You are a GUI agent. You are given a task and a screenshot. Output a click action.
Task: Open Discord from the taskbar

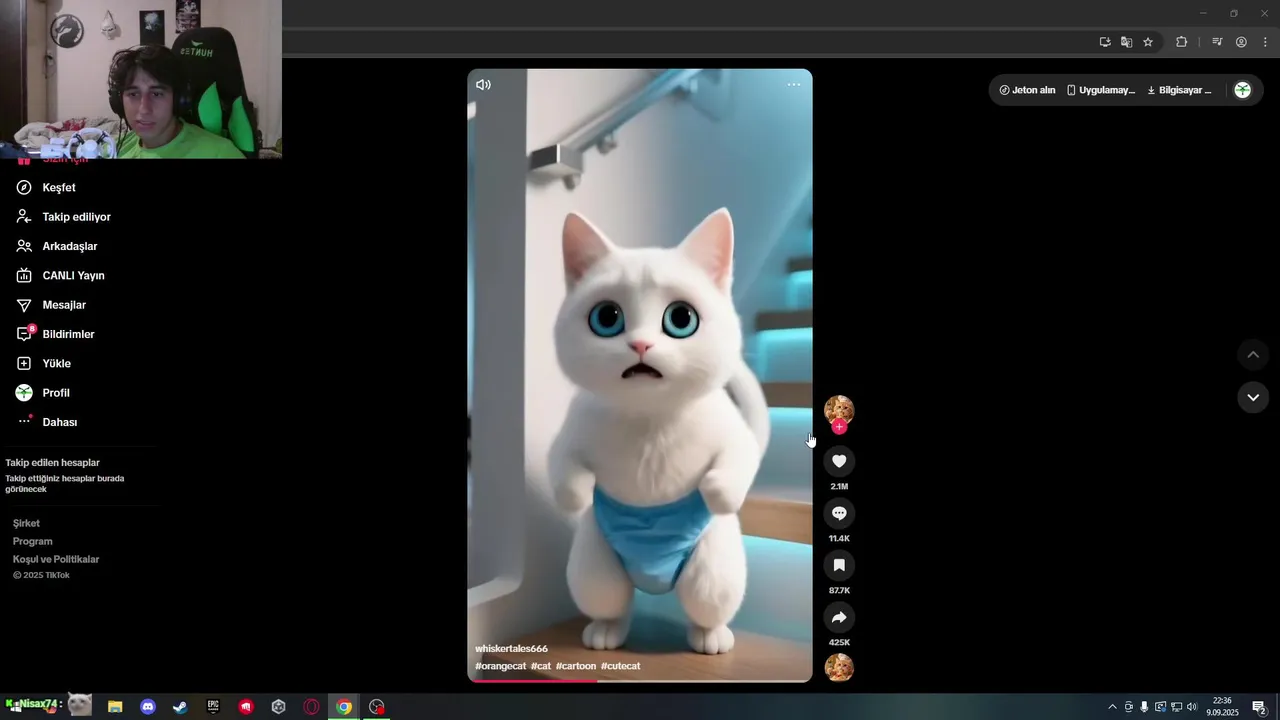point(148,707)
